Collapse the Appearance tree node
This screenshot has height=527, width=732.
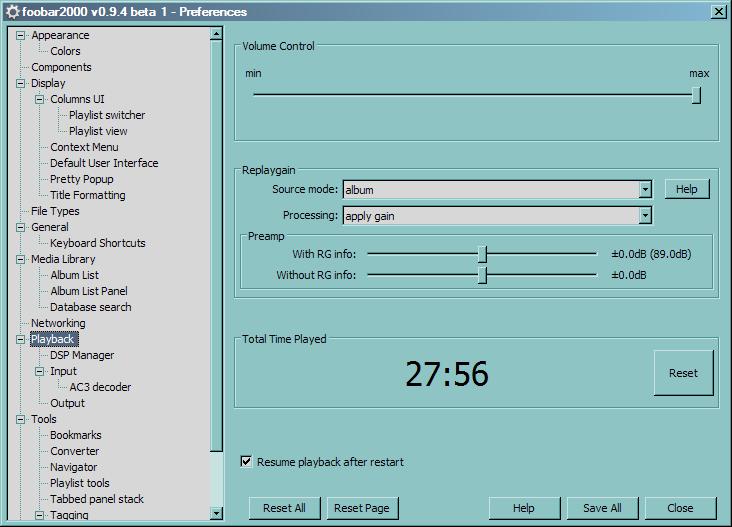(x=20, y=35)
